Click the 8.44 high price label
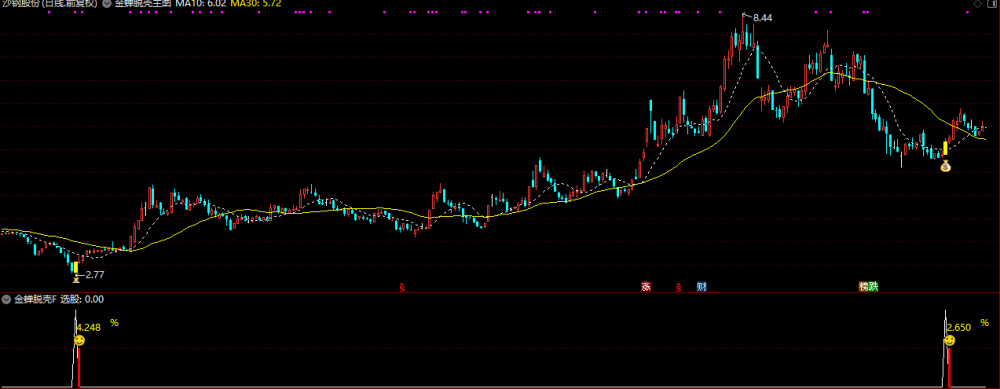 (x=762, y=18)
